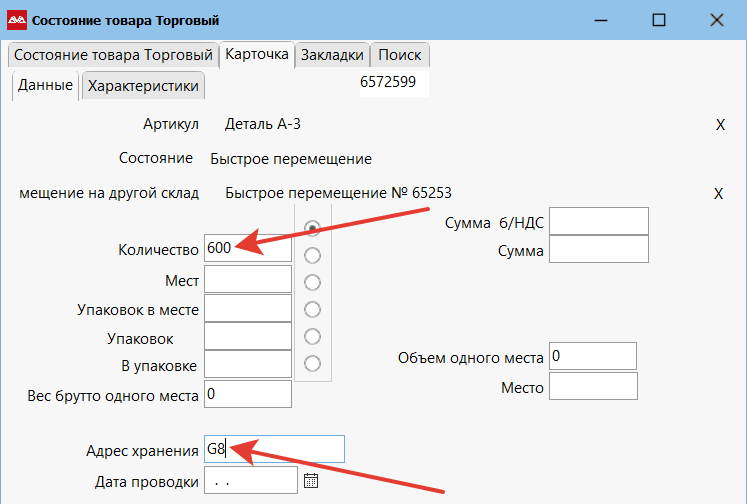The image size is (747, 504).
Task: Focus the Сумма б/НДС input field
Action: pyautogui.click(x=599, y=222)
